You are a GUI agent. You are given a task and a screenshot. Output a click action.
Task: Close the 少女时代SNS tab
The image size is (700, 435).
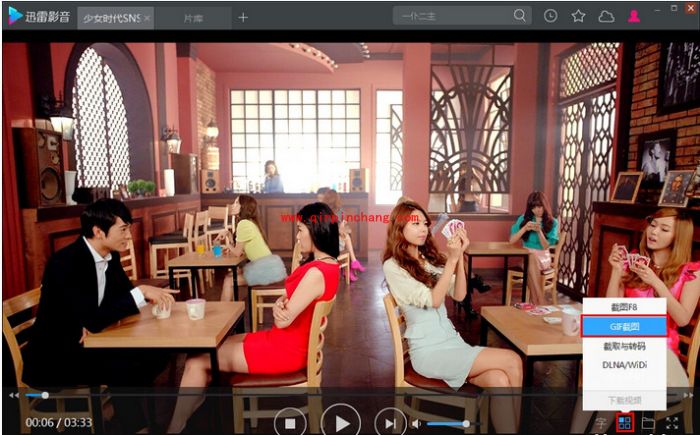[147, 18]
